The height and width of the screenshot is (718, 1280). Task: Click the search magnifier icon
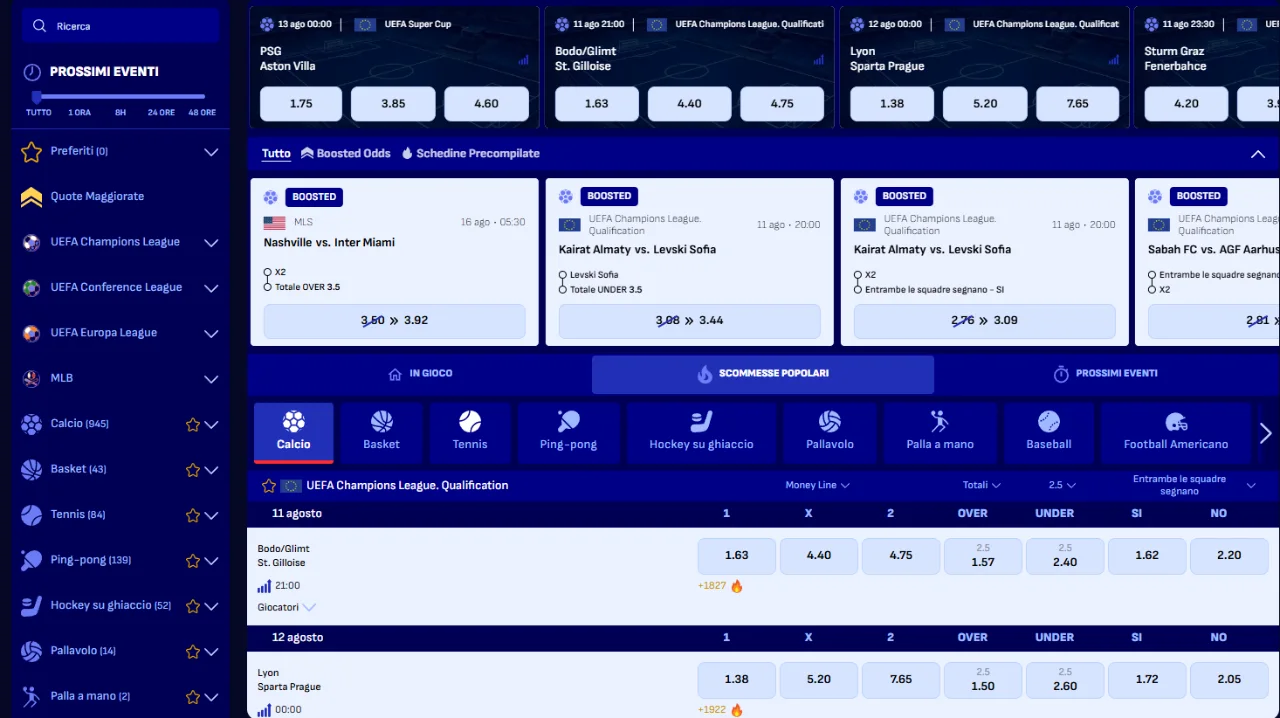click(40, 26)
